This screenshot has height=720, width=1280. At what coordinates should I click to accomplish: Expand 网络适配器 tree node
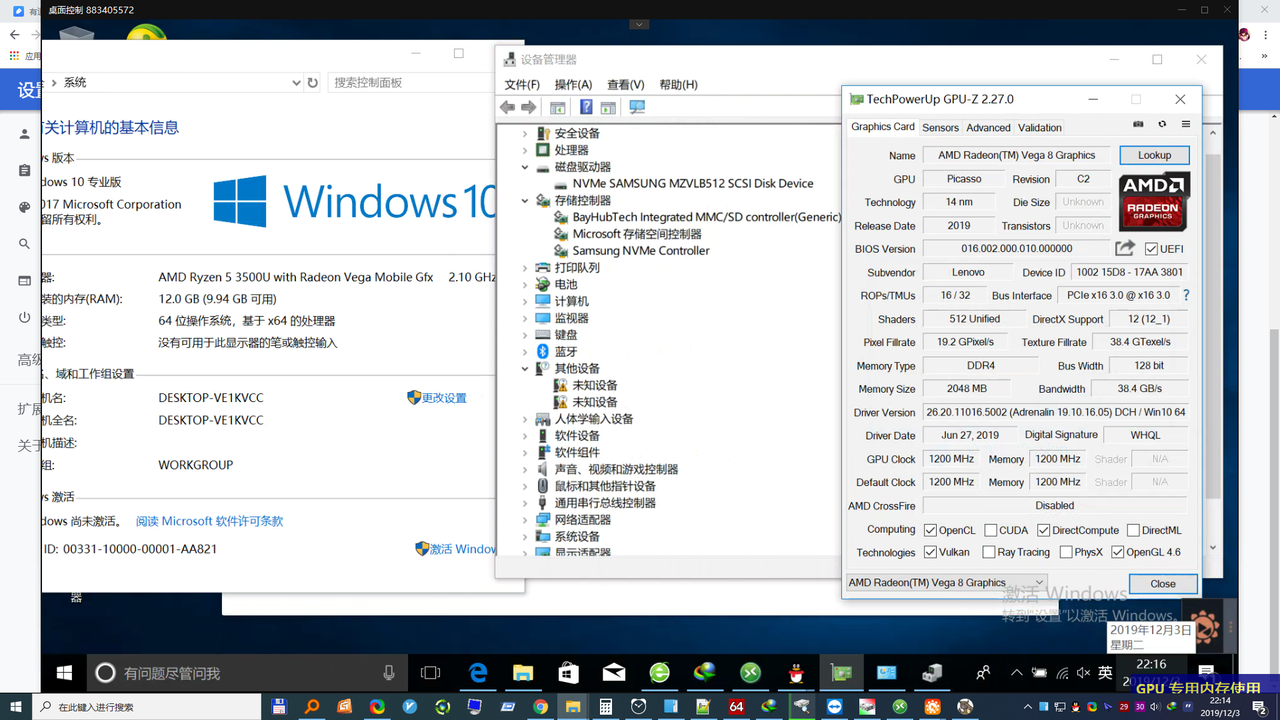(x=525, y=520)
